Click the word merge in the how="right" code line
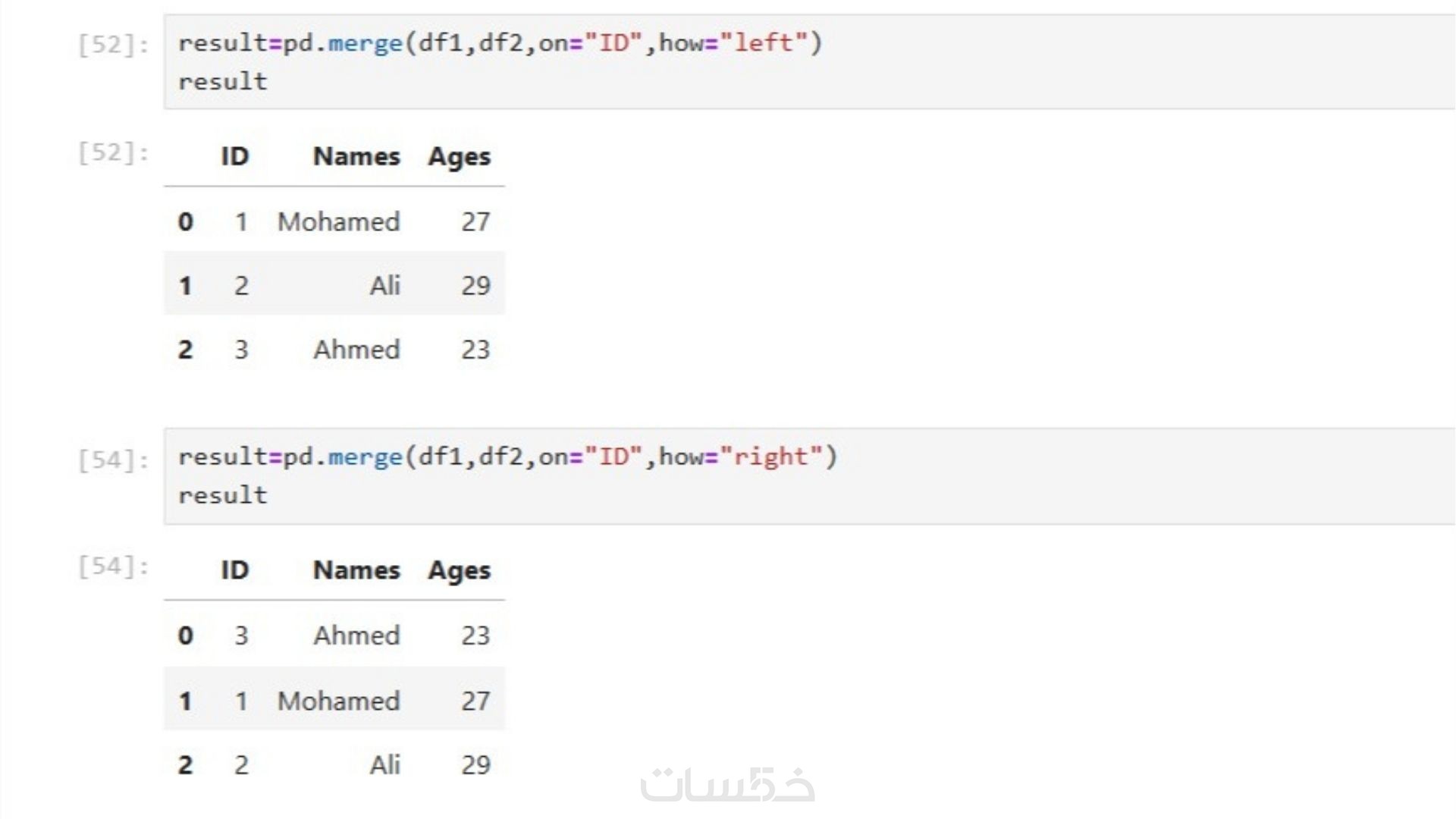The image size is (1456, 819). pyautogui.click(x=365, y=457)
